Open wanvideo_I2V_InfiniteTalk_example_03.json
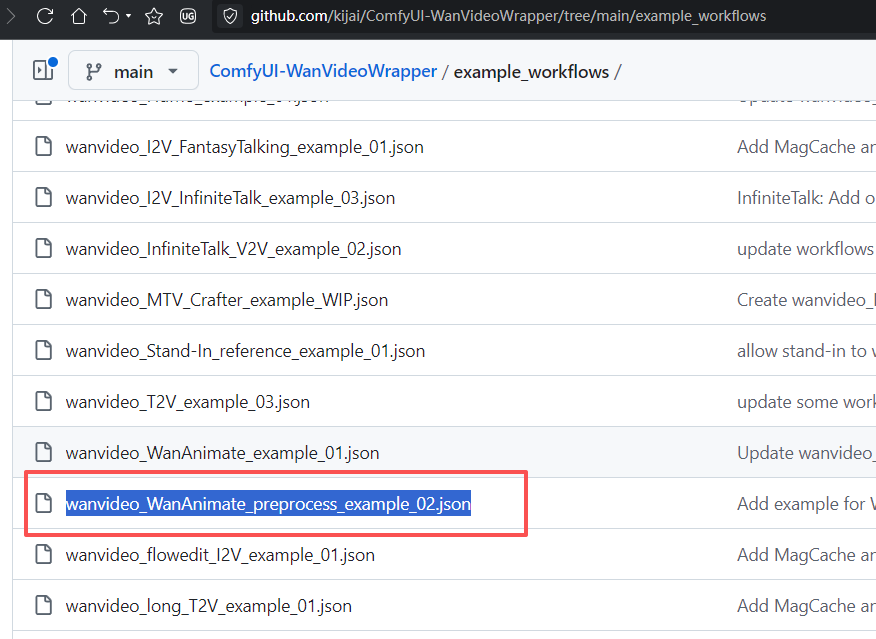The height and width of the screenshot is (639, 876). [230, 198]
